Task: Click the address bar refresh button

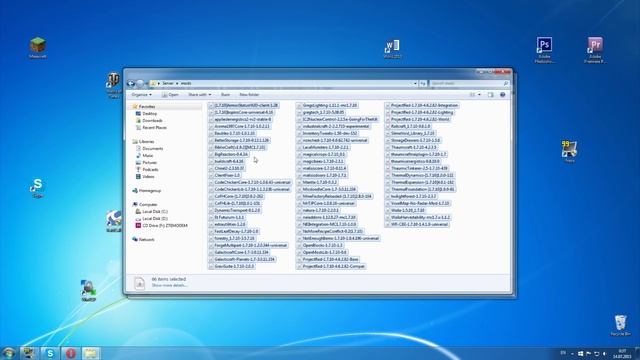Action: point(423,83)
